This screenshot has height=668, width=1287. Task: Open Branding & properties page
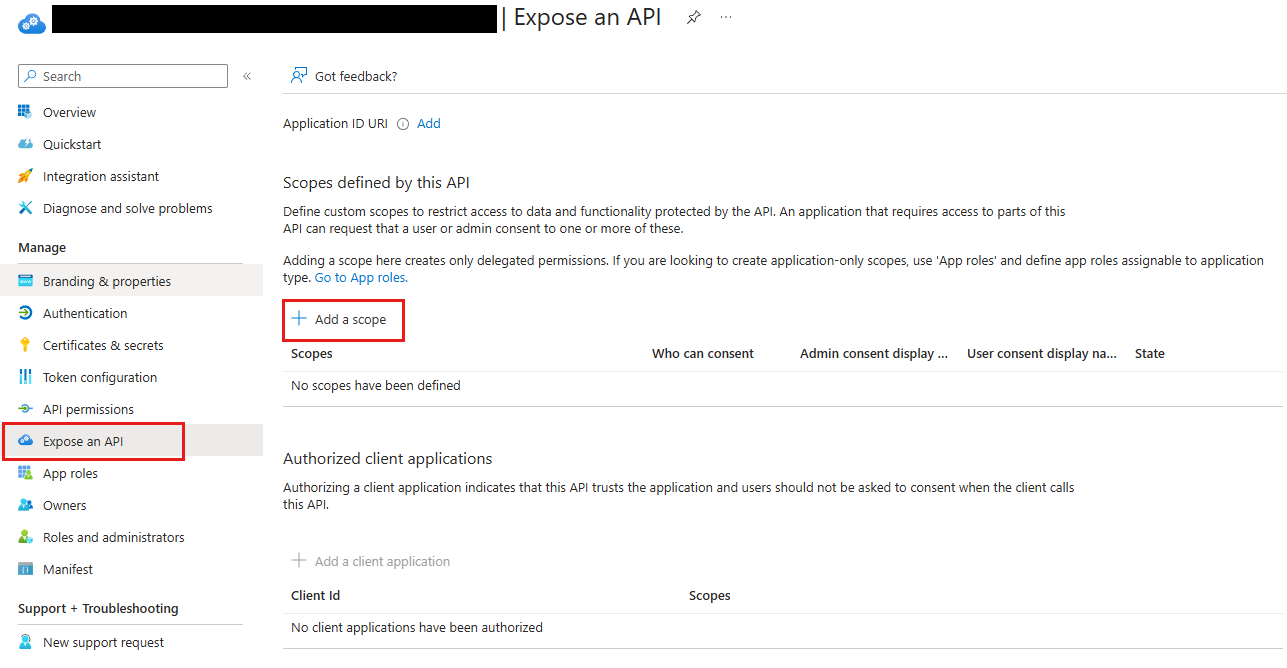pyautogui.click(x=106, y=281)
